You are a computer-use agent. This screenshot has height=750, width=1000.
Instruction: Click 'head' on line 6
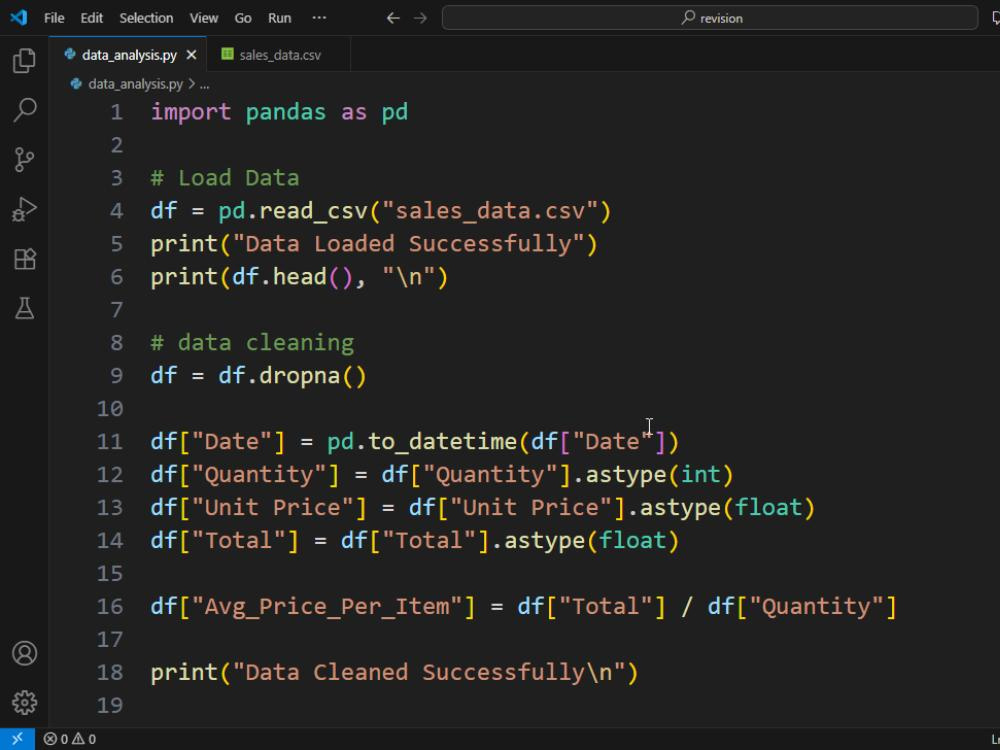coord(300,277)
